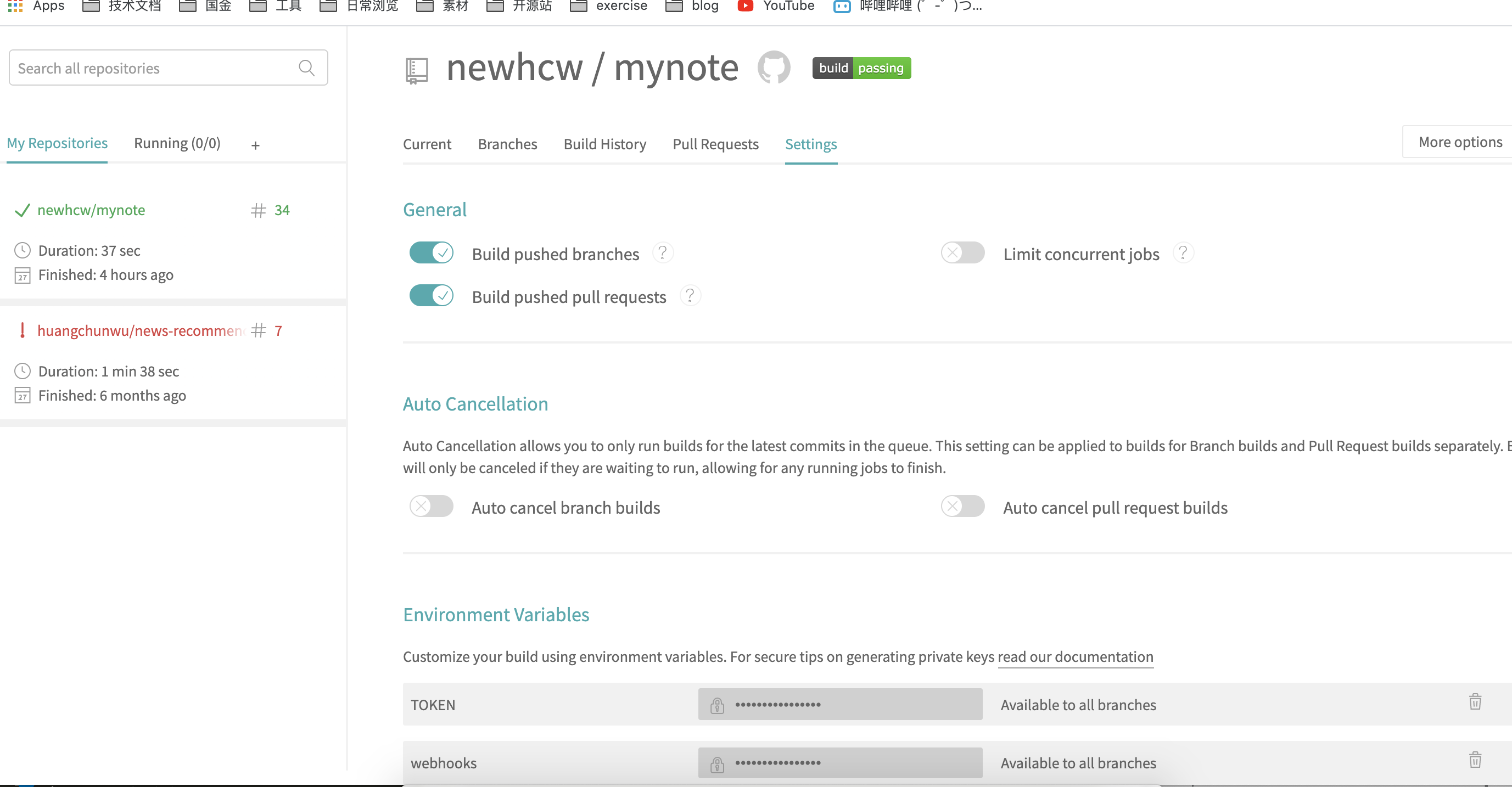Image resolution: width=1512 pixels, height=787 pixels.
Task: Click calendar icon next to Finished: 6 months ago
Action: (x=23, y=396)
